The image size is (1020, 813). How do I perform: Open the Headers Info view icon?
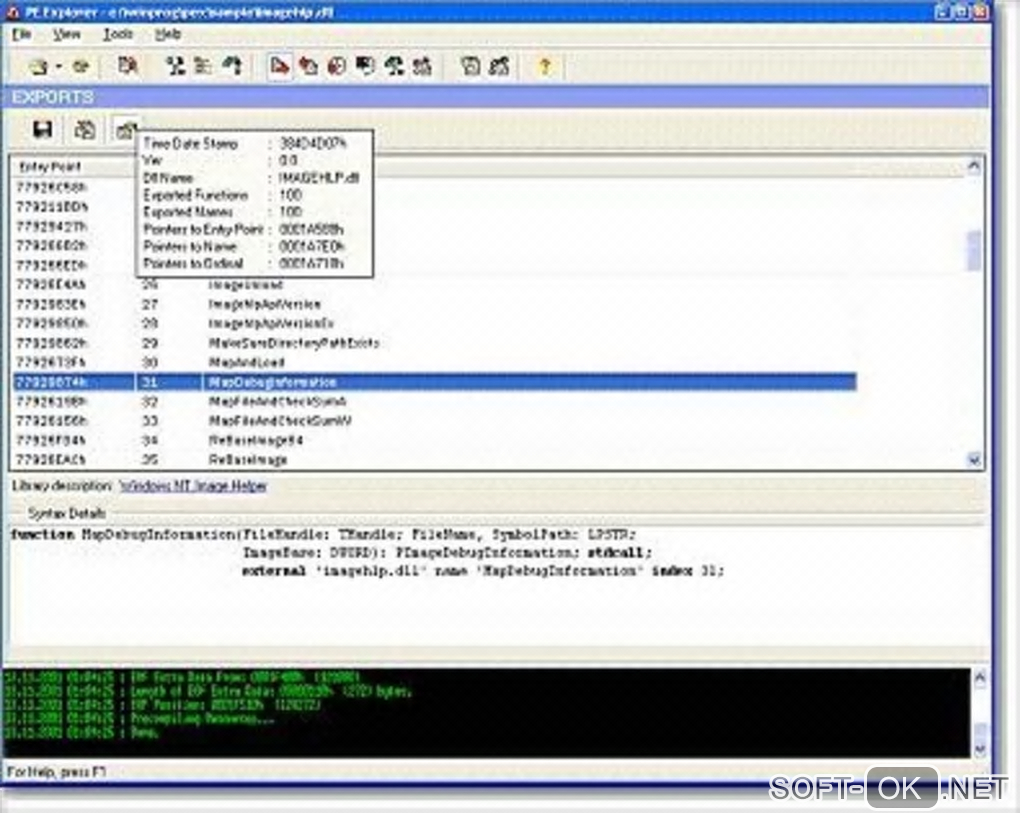click(127, 66)
